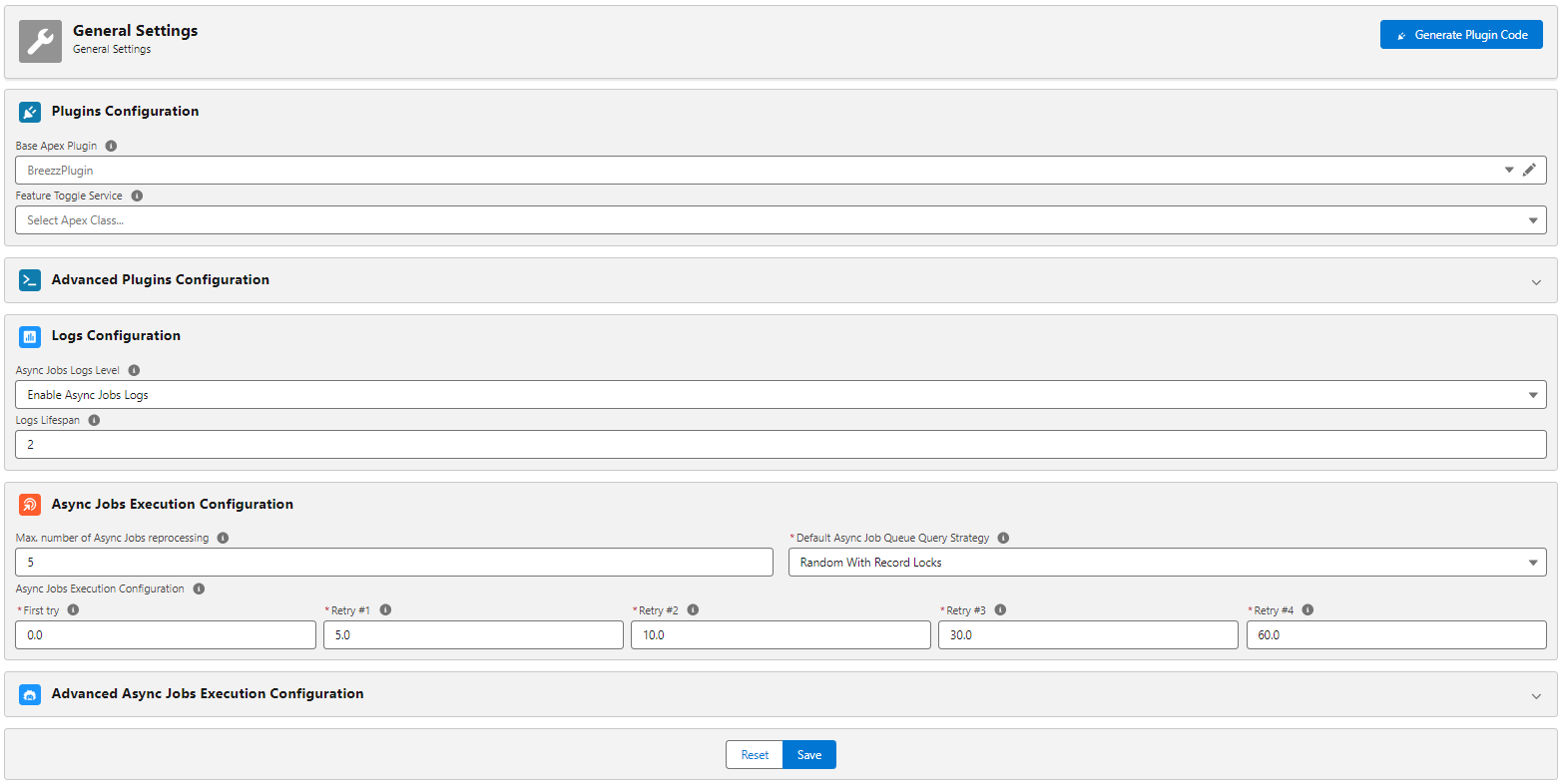
Task: Click inside the Retry #2 value field
Action: (x=781, y=634)
